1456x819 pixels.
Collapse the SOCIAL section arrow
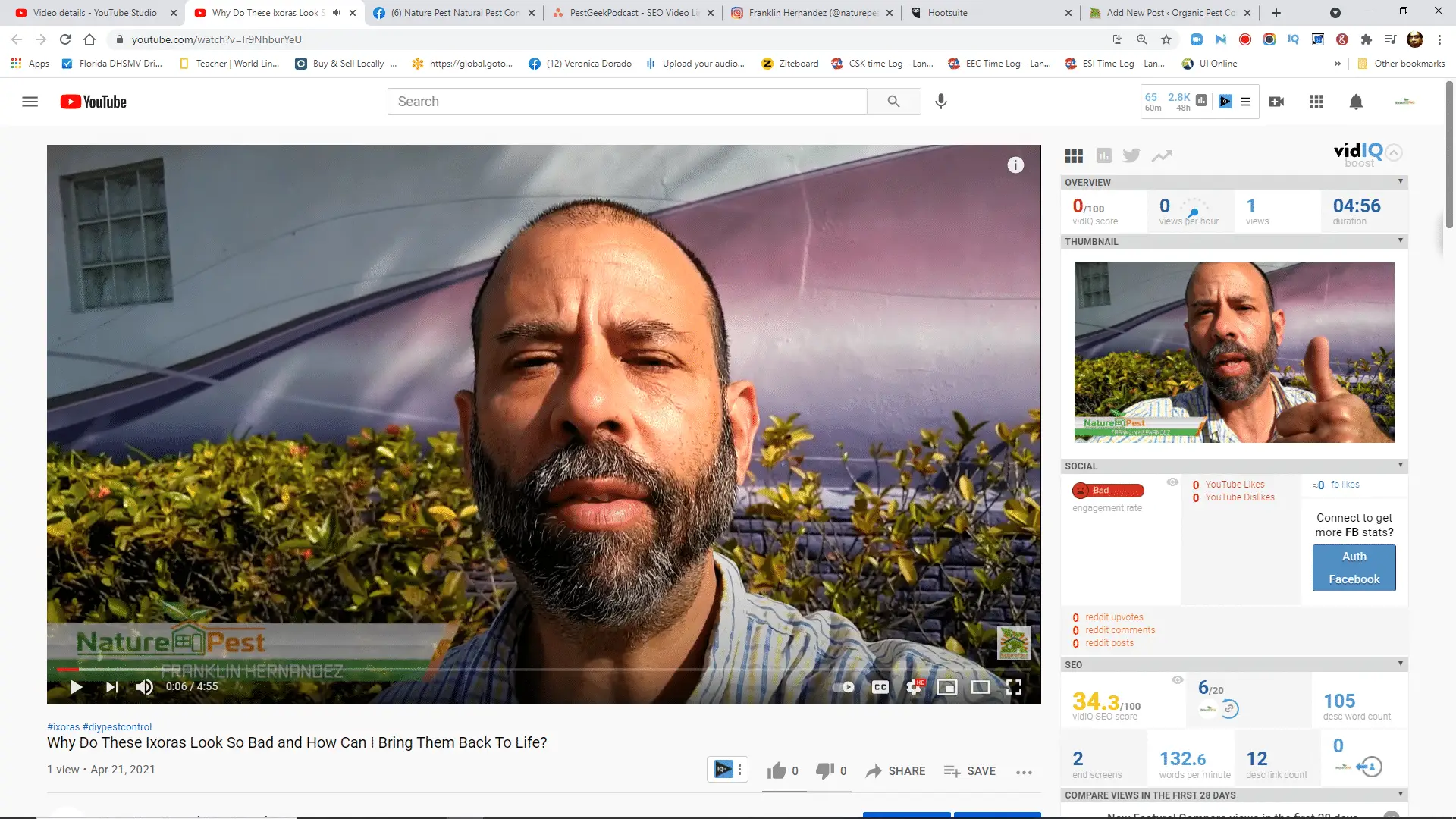[1401, 466]
